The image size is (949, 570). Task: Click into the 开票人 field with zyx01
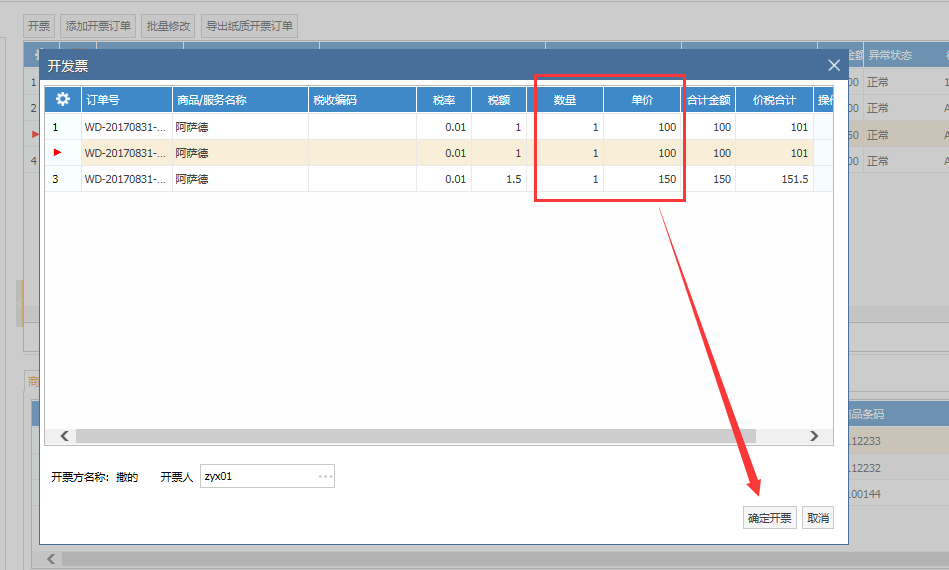(x=267, y=476)
